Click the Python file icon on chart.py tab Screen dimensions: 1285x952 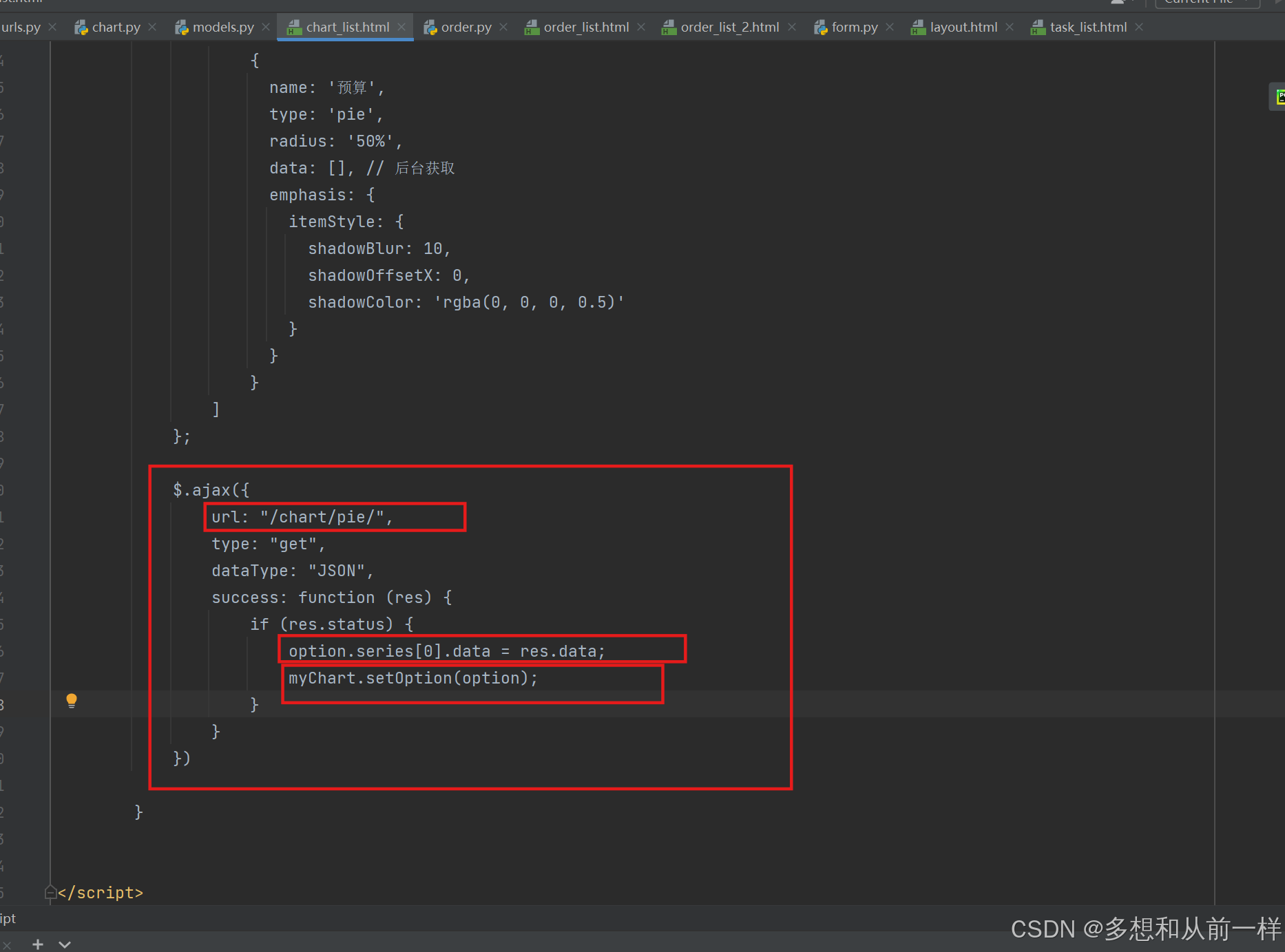click(x=81, y=28)
